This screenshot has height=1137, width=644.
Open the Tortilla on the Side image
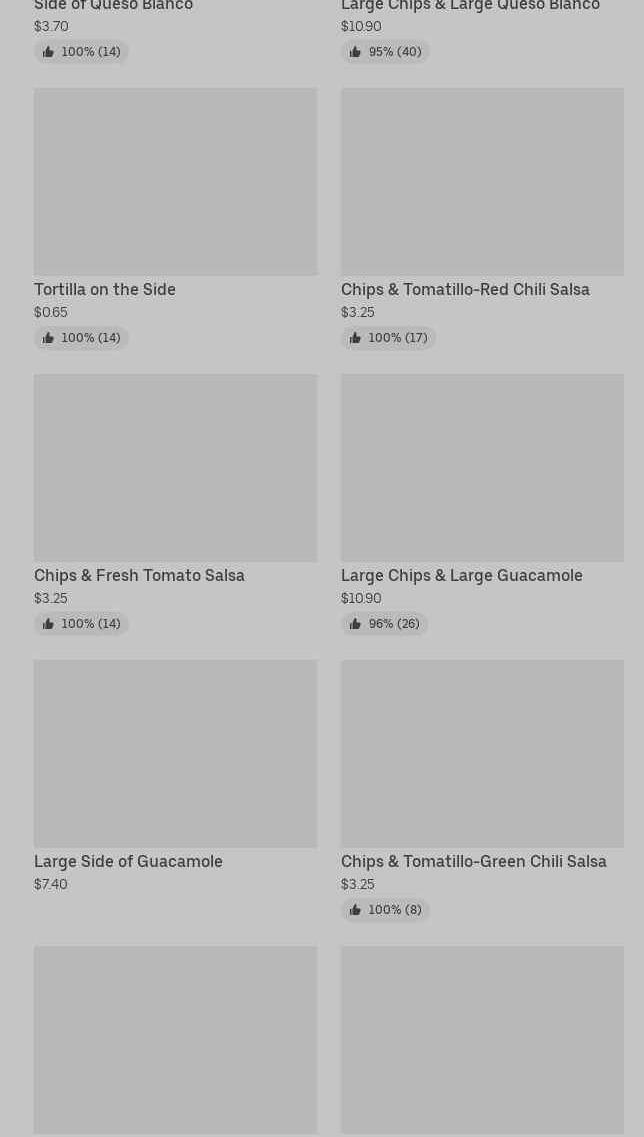[x=175, y=181]
